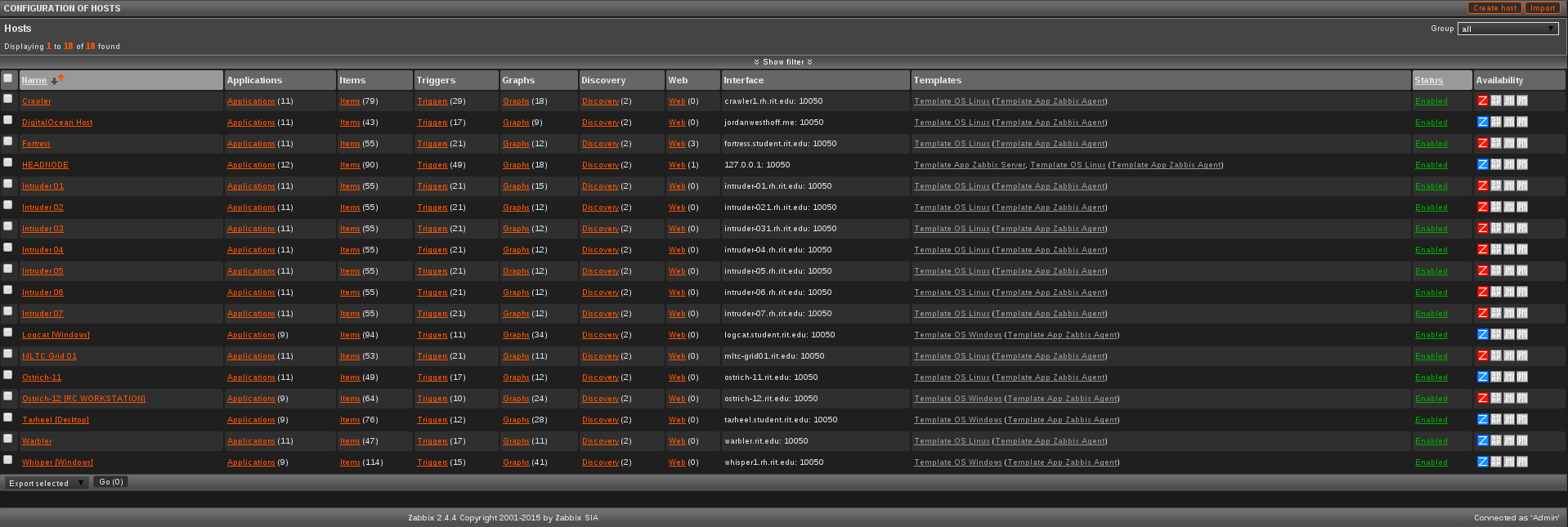Open the Group dropdown showing 'all'
1568x527 pixels.
[x=1508, y=29]
